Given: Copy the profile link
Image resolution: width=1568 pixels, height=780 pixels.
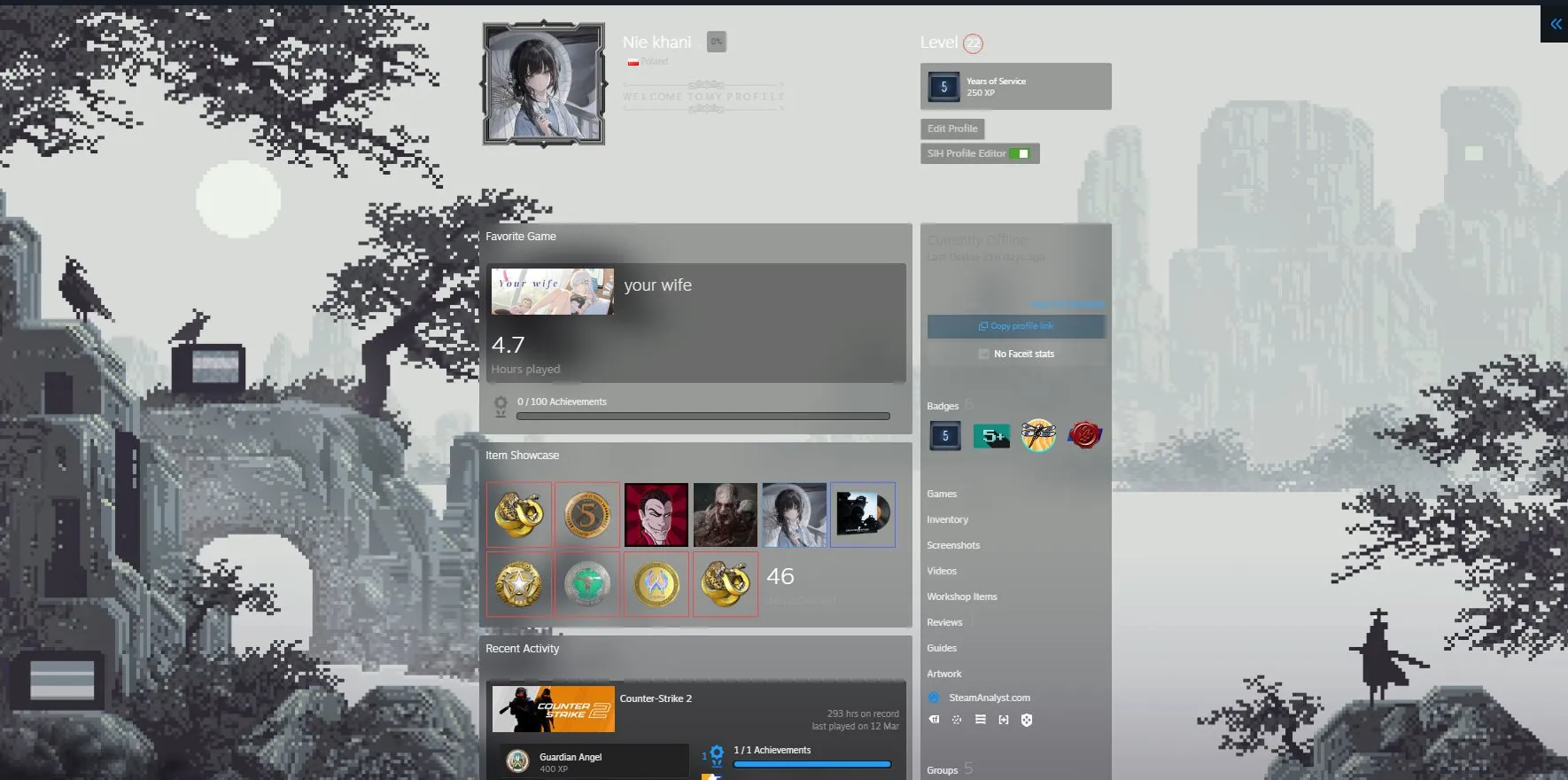Looking at the screenshot, I should point(1016,326).
